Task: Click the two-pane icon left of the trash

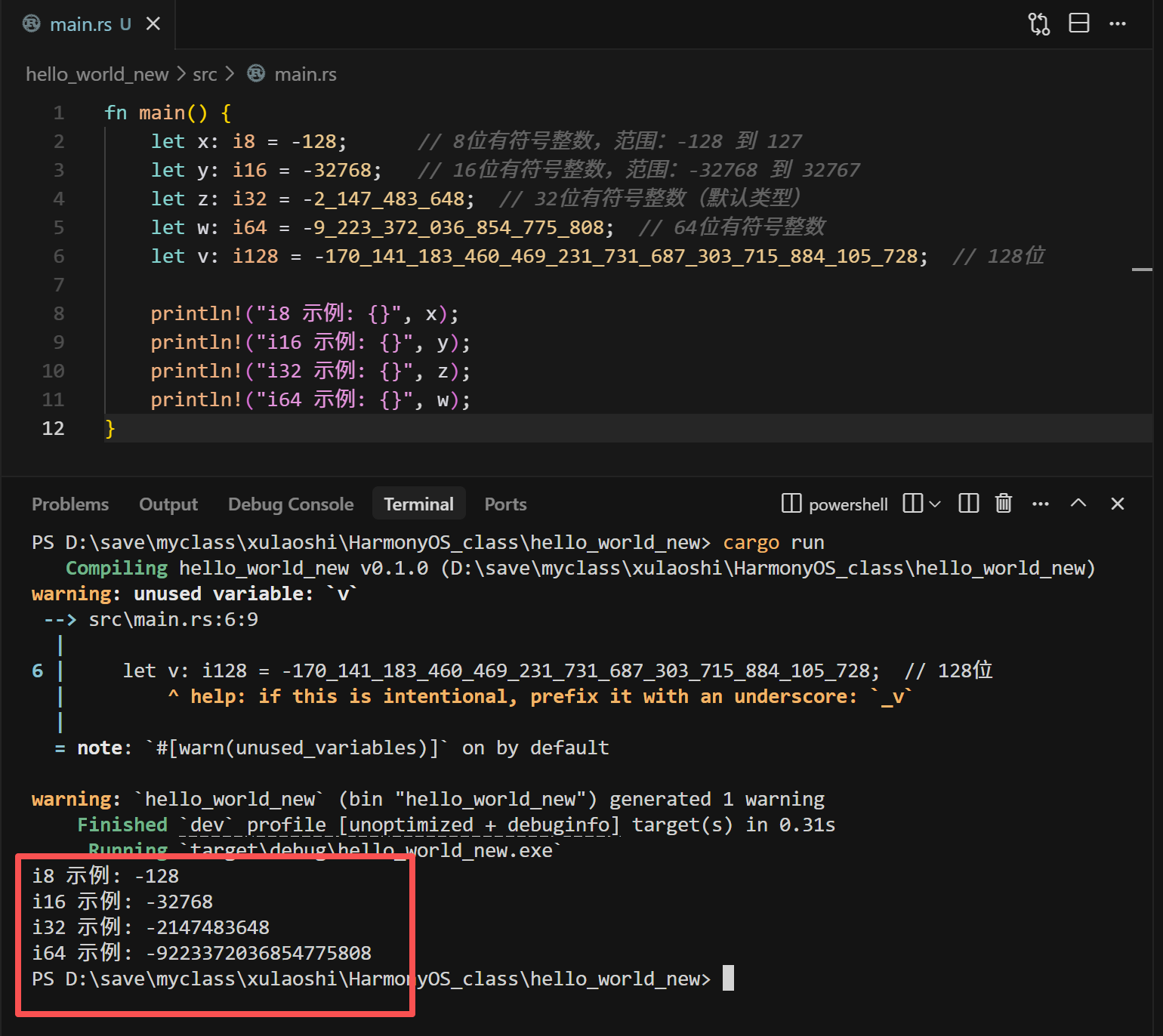Action: point(968,504)
